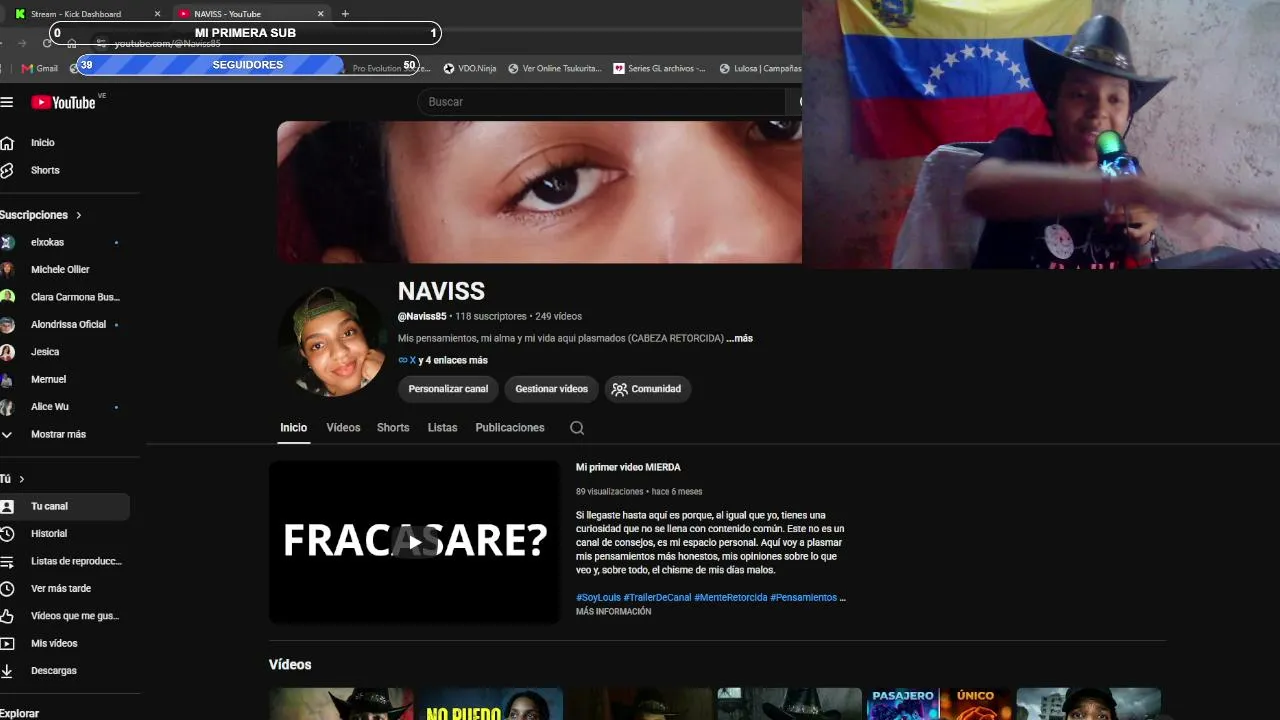Switch to the Listas tab
The height and width of the screenshot is (720, 1280).
pos(442,428)
